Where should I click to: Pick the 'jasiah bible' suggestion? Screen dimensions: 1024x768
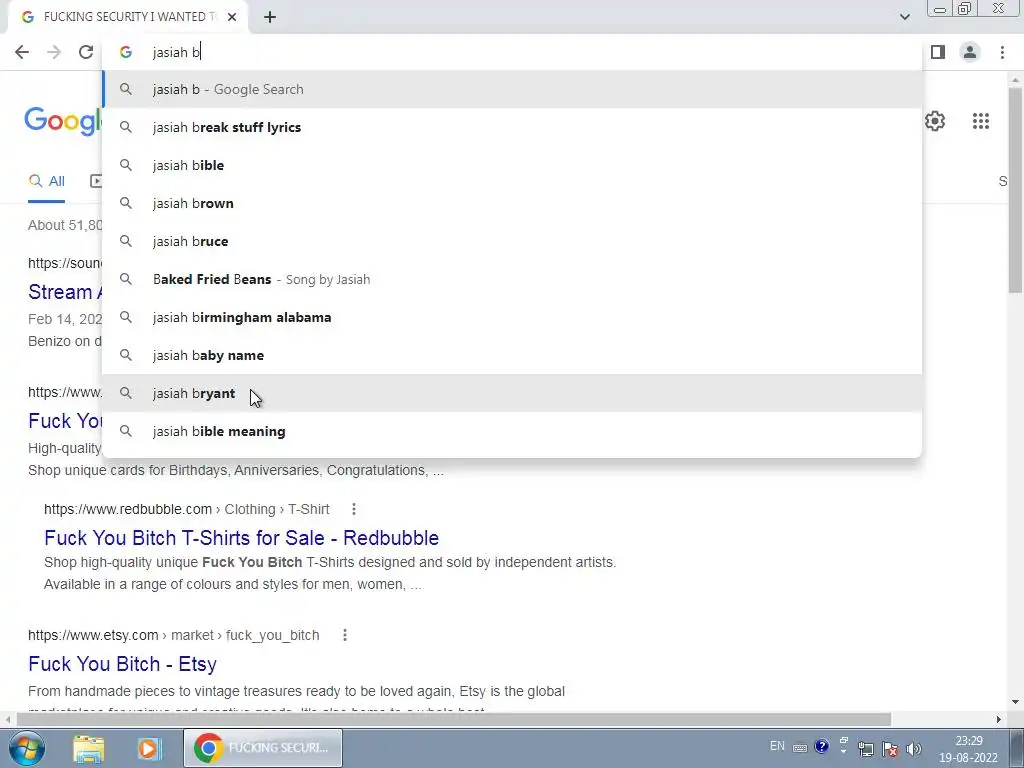[x=512, y=165]
